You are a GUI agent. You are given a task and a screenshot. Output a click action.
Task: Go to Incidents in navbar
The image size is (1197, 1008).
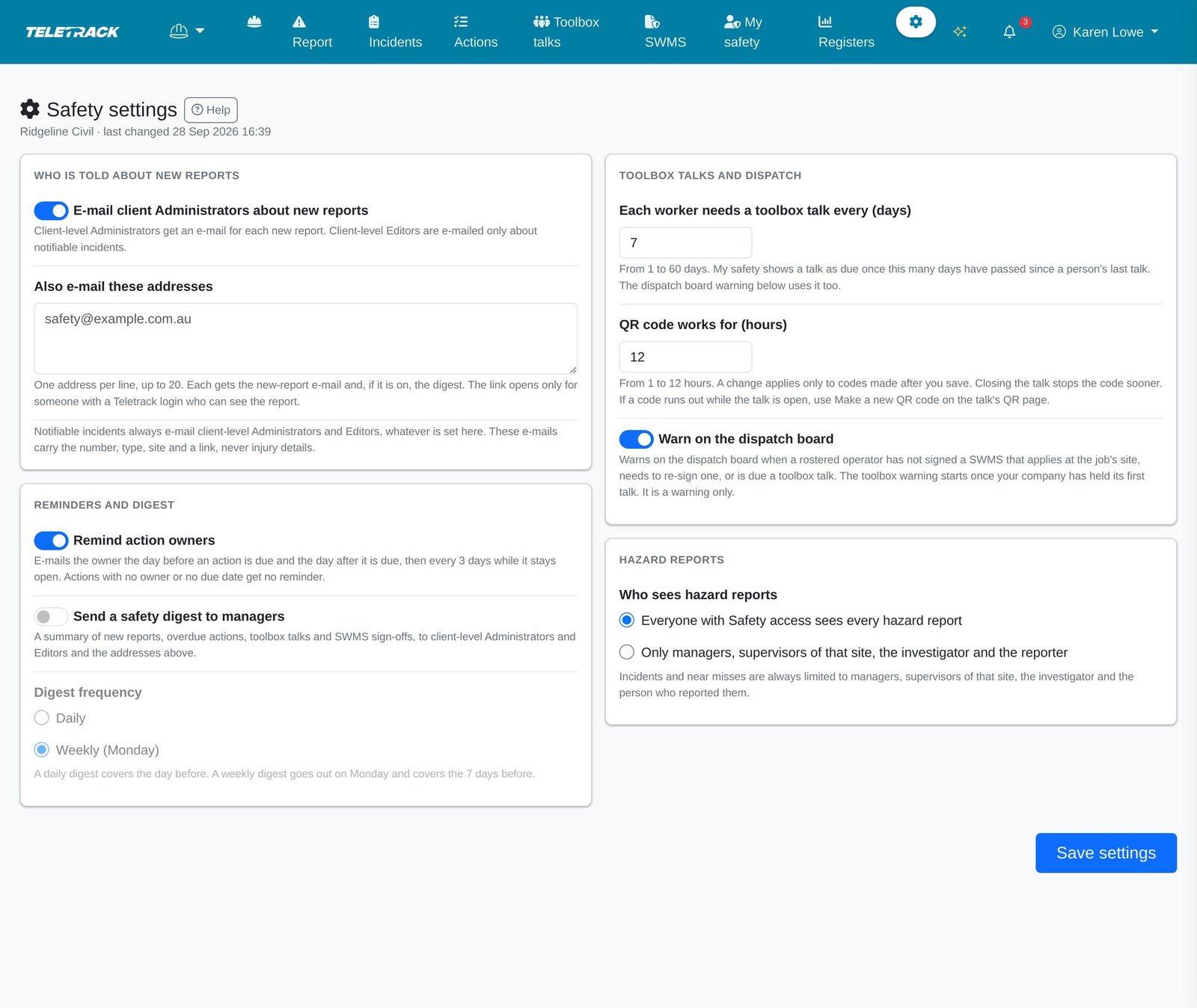click(x=395, y=32)
